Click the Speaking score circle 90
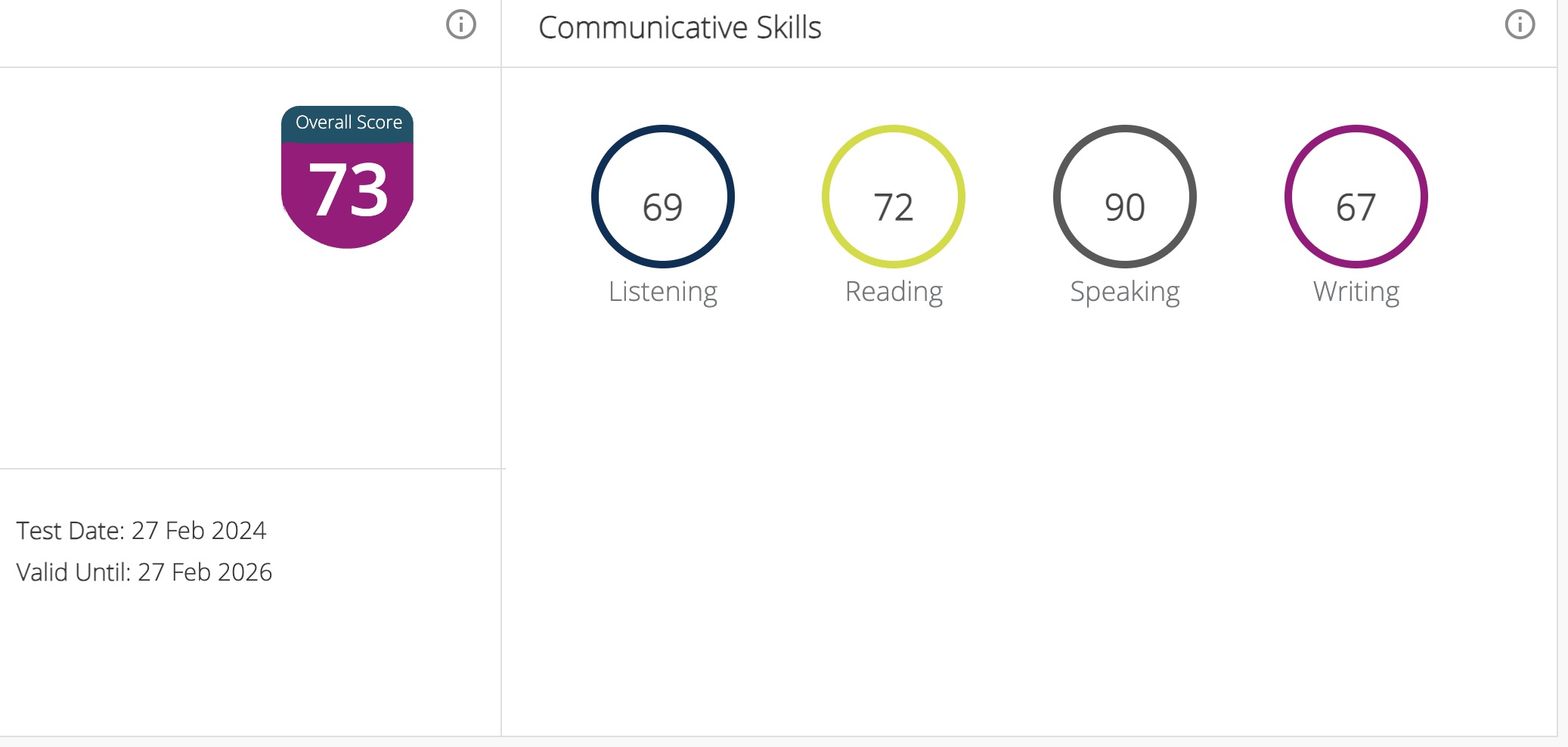Screen dimensions: 1568x747 coord(1125,197)
